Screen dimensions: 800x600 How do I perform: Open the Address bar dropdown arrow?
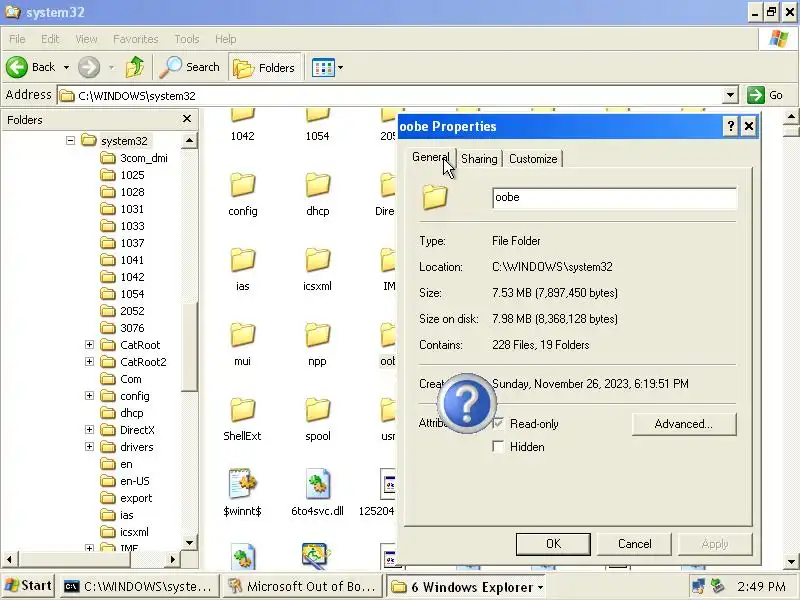pyautogui.click(x=730, y=95)
